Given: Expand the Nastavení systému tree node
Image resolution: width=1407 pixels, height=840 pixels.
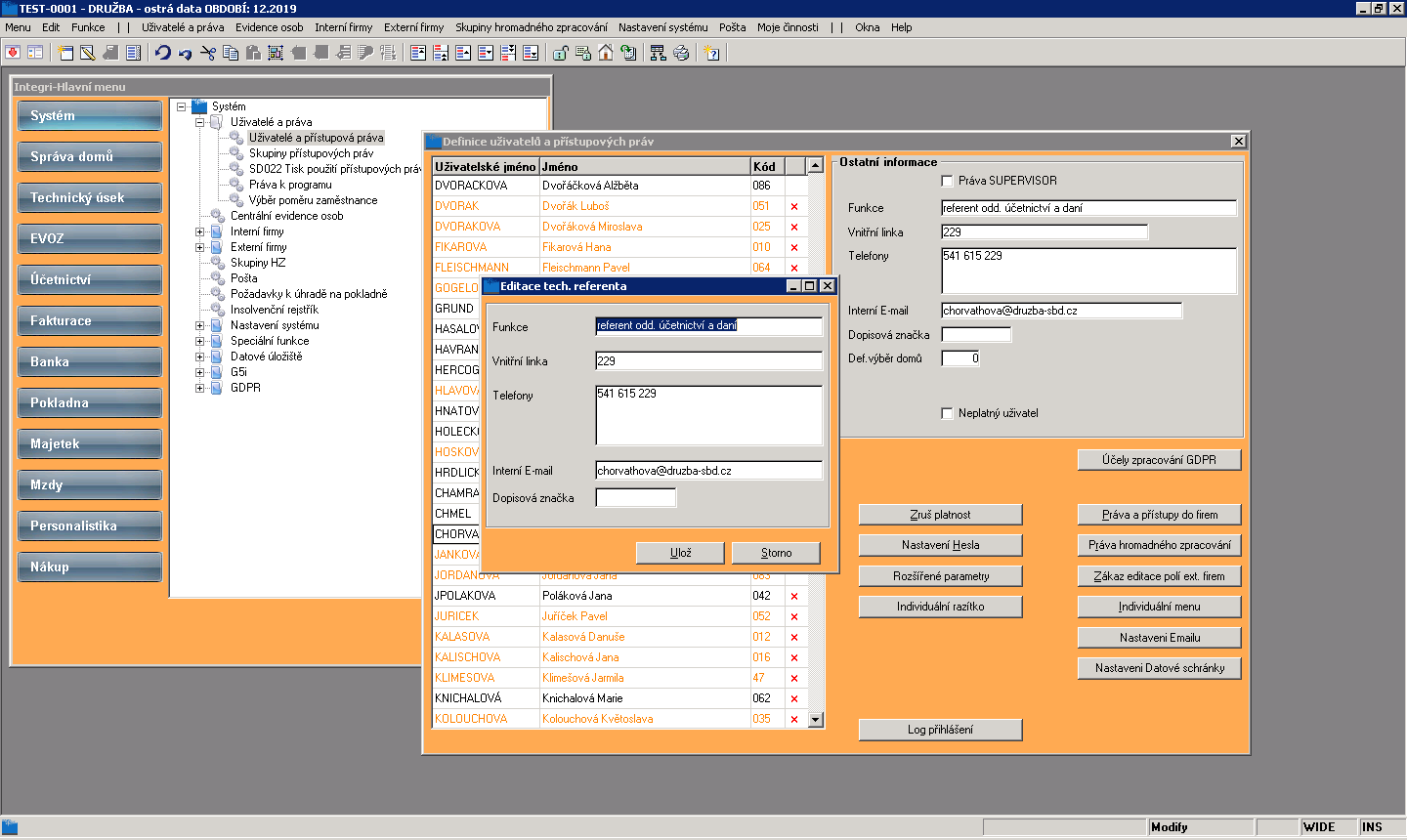Looking at the screenshot, I should click(199, 325).
